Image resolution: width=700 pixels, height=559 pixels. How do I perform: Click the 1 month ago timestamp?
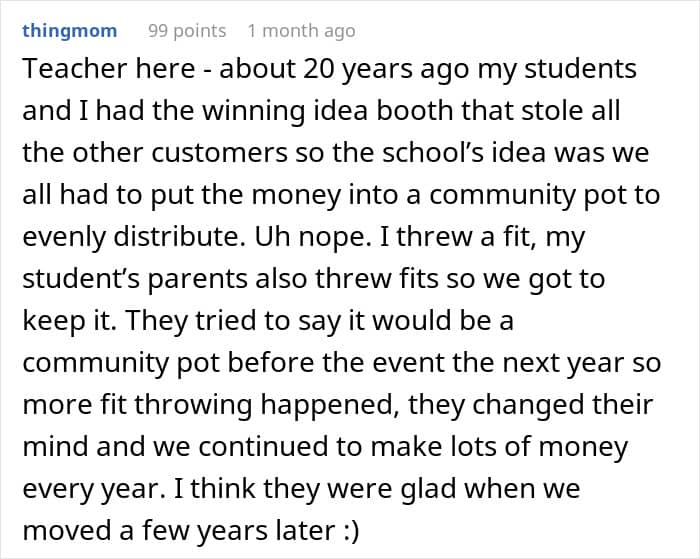[301, 31]
